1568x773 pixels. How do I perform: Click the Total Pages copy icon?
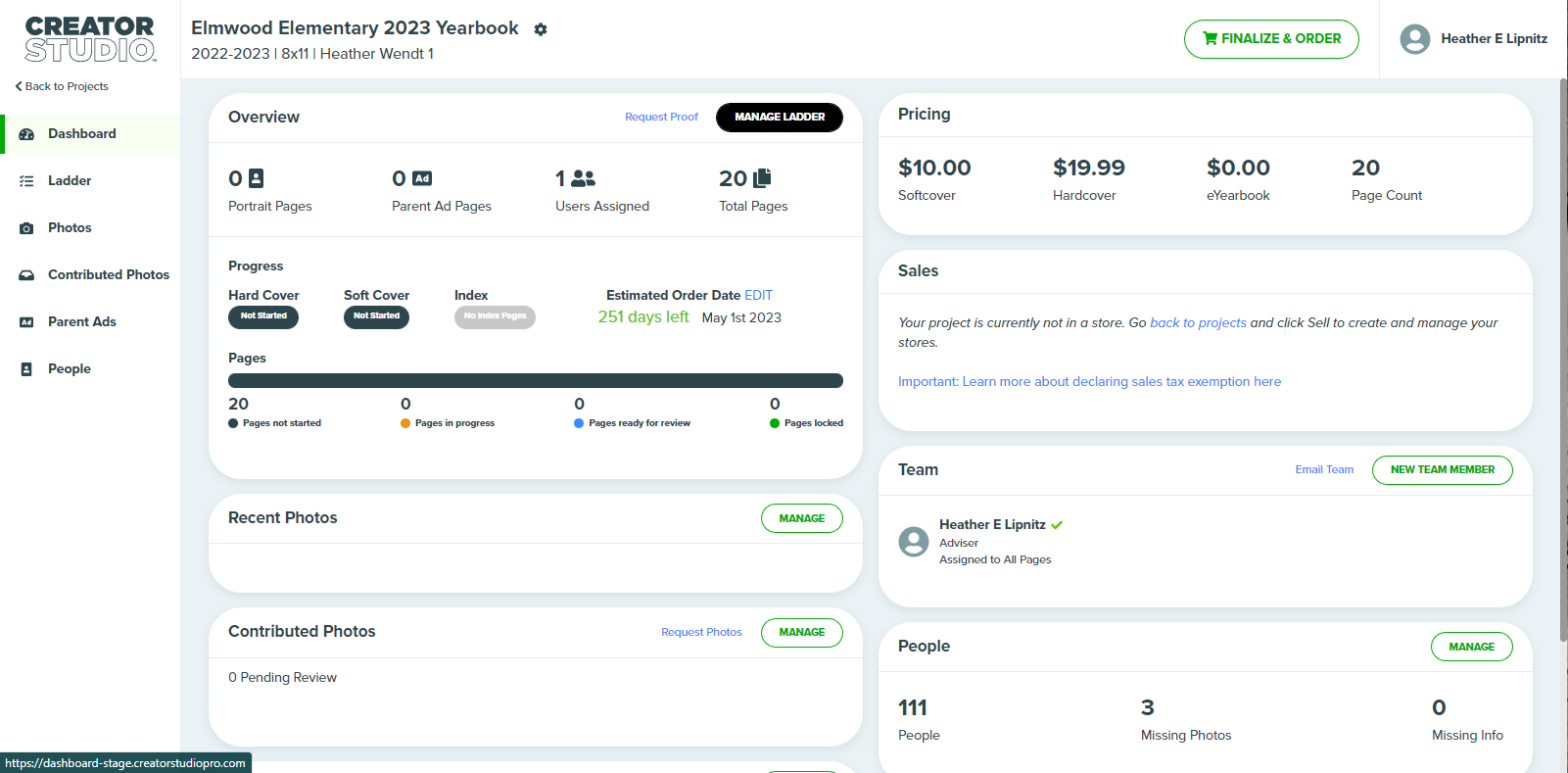762,178
